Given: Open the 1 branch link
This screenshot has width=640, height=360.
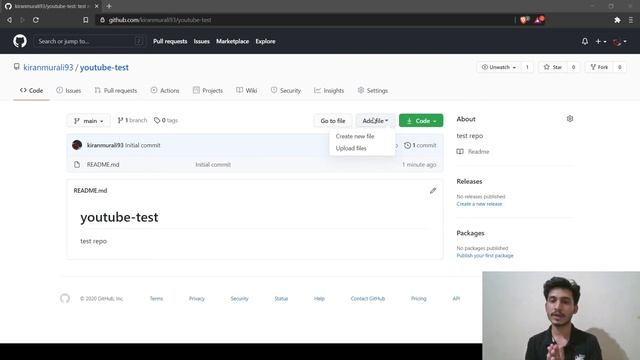Looking at the screenshot, I should point(132,120).
